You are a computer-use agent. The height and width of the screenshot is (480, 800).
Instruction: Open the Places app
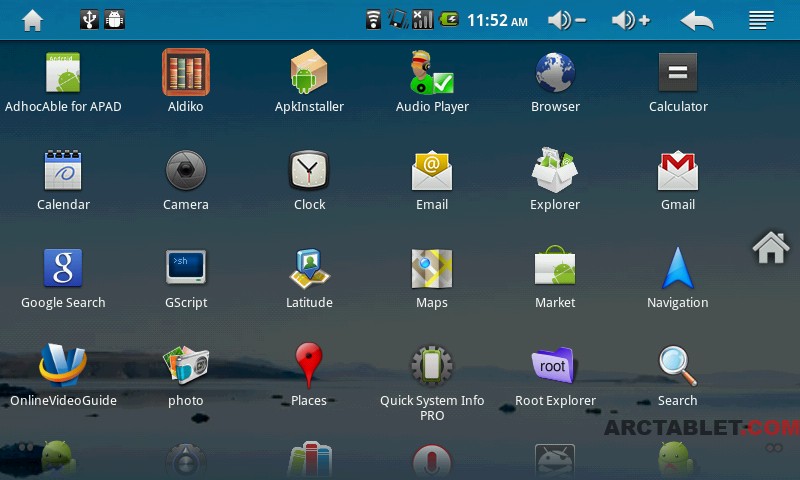point(309,365)
